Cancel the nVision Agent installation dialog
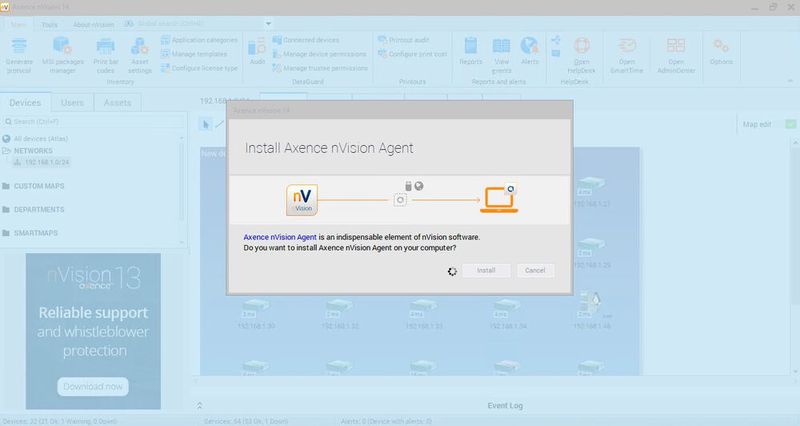The image size is (800, 426). pyautogui.click(x=535, y=270)
